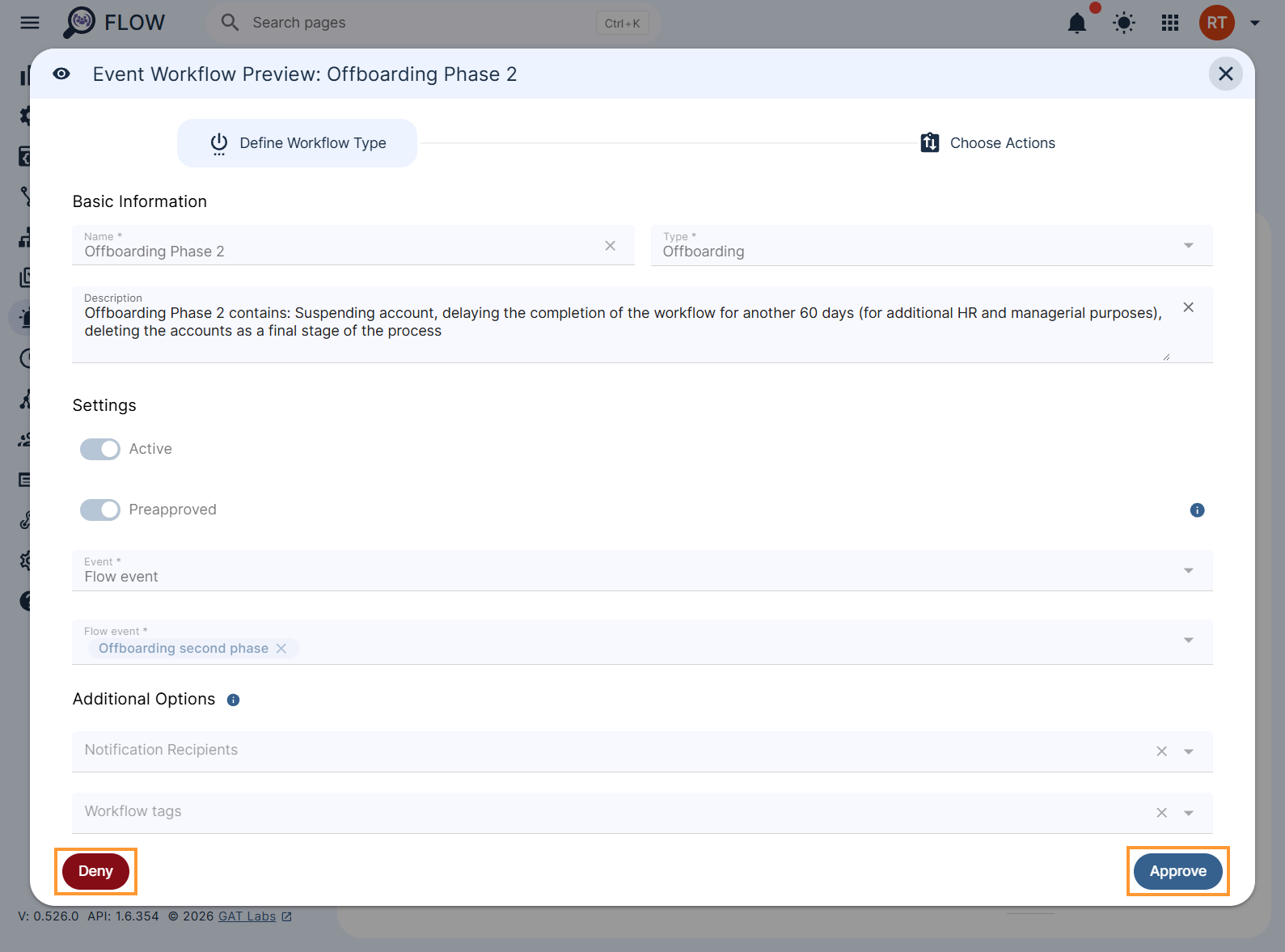Clear Workflow tags field
The image size is (1285, 952).
pyautogui.click(x=1162, y=813)
